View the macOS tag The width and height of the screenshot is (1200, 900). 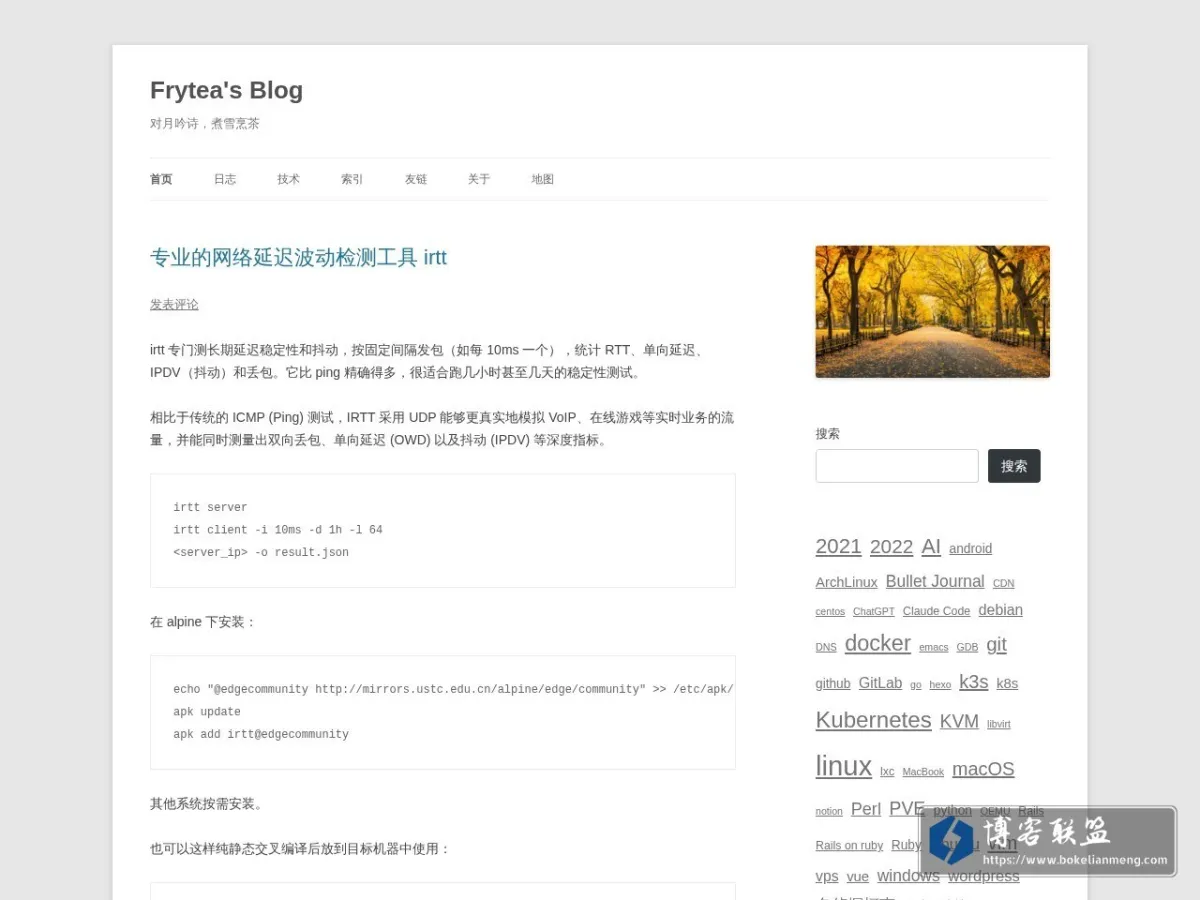pos(983,769)
